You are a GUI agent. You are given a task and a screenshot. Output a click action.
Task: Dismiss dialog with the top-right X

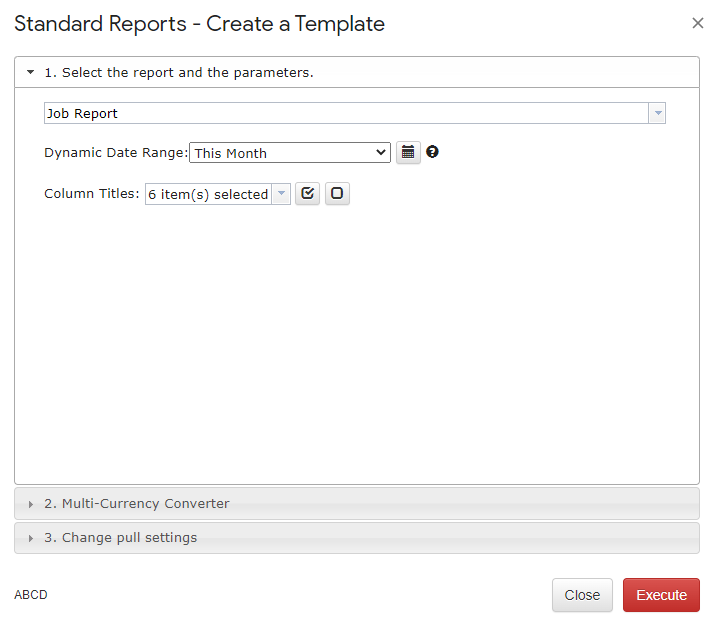tap(698, 23)
